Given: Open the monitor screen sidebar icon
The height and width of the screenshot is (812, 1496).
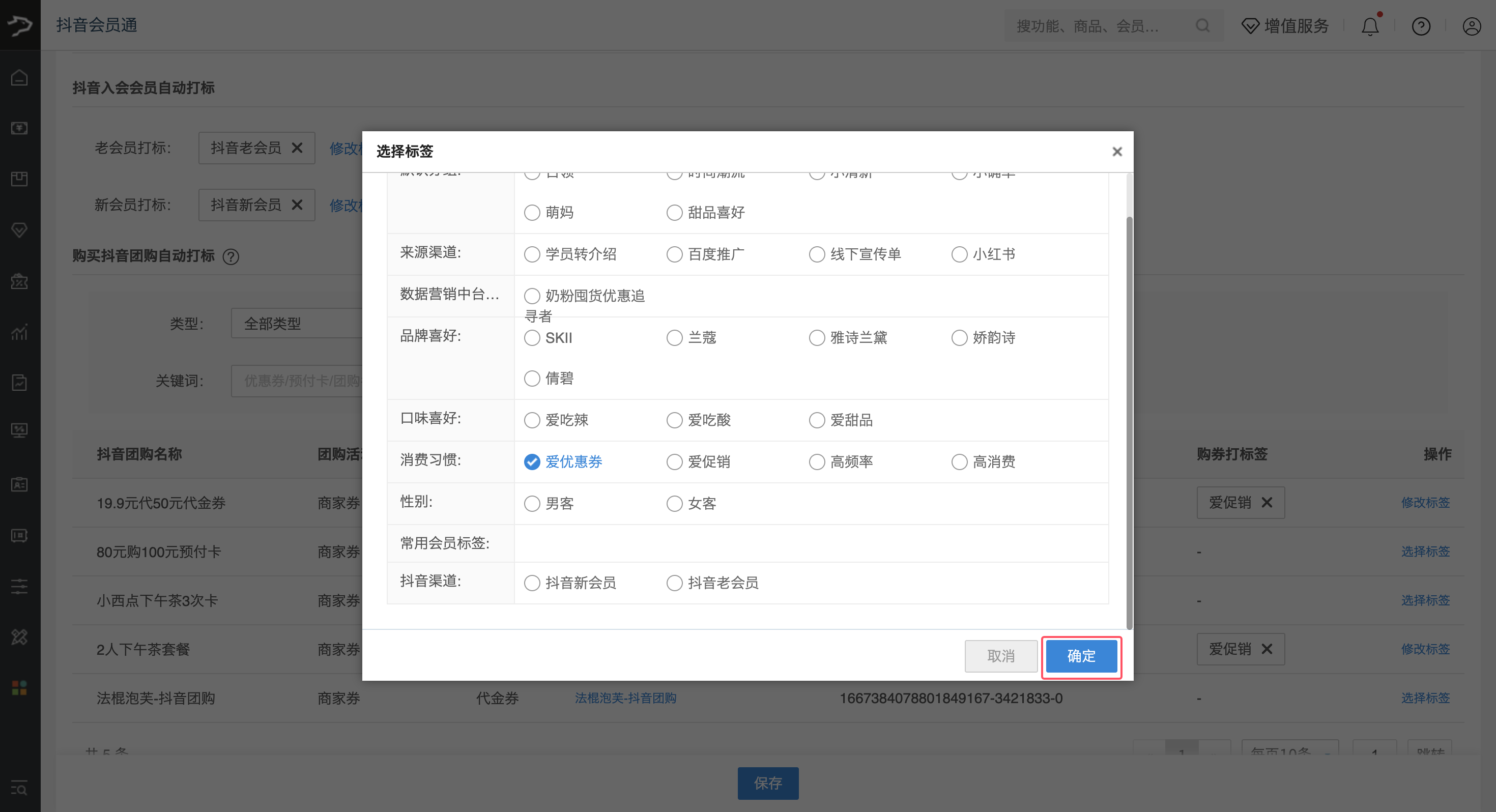Looking at the screenshot, I should tap(19, 430).
